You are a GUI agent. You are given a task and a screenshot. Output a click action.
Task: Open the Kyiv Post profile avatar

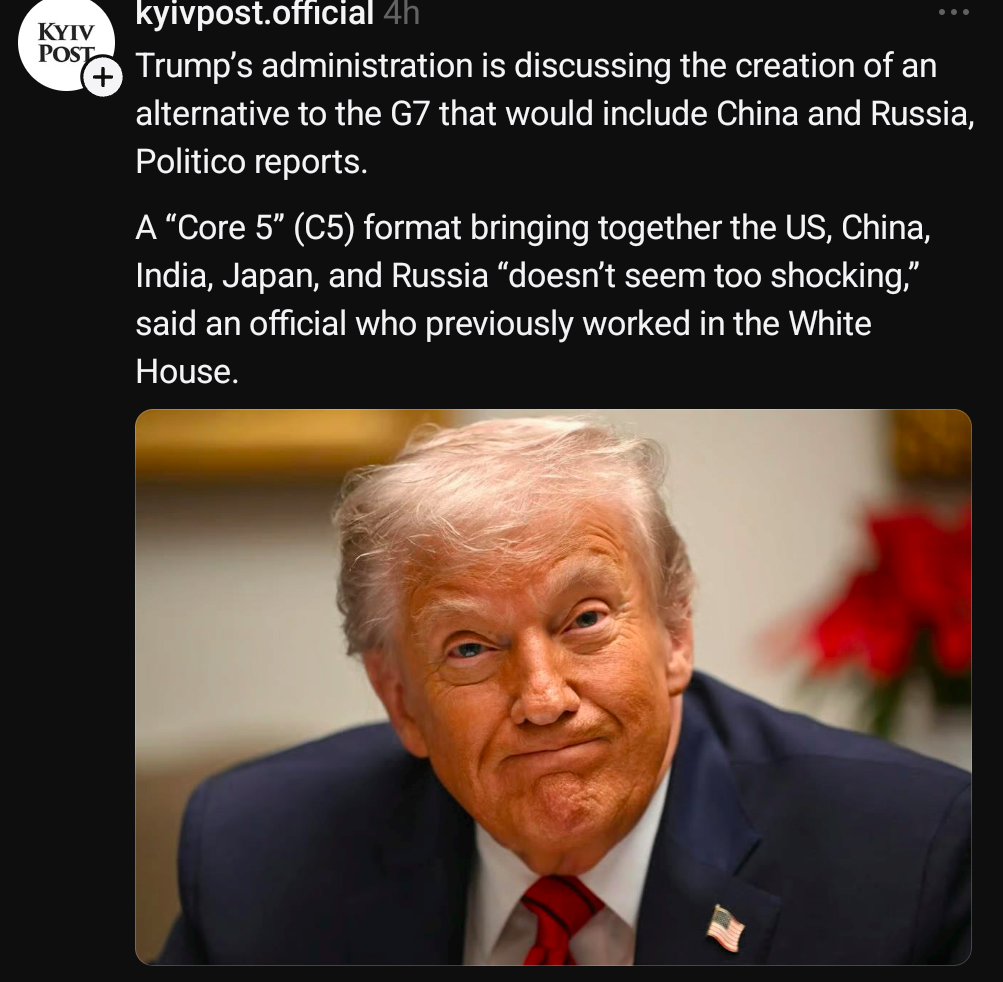66,43
